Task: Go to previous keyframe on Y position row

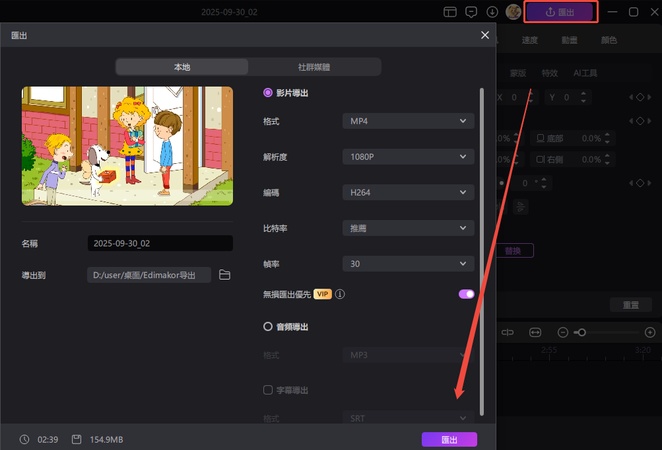Action: pos(631,97)
